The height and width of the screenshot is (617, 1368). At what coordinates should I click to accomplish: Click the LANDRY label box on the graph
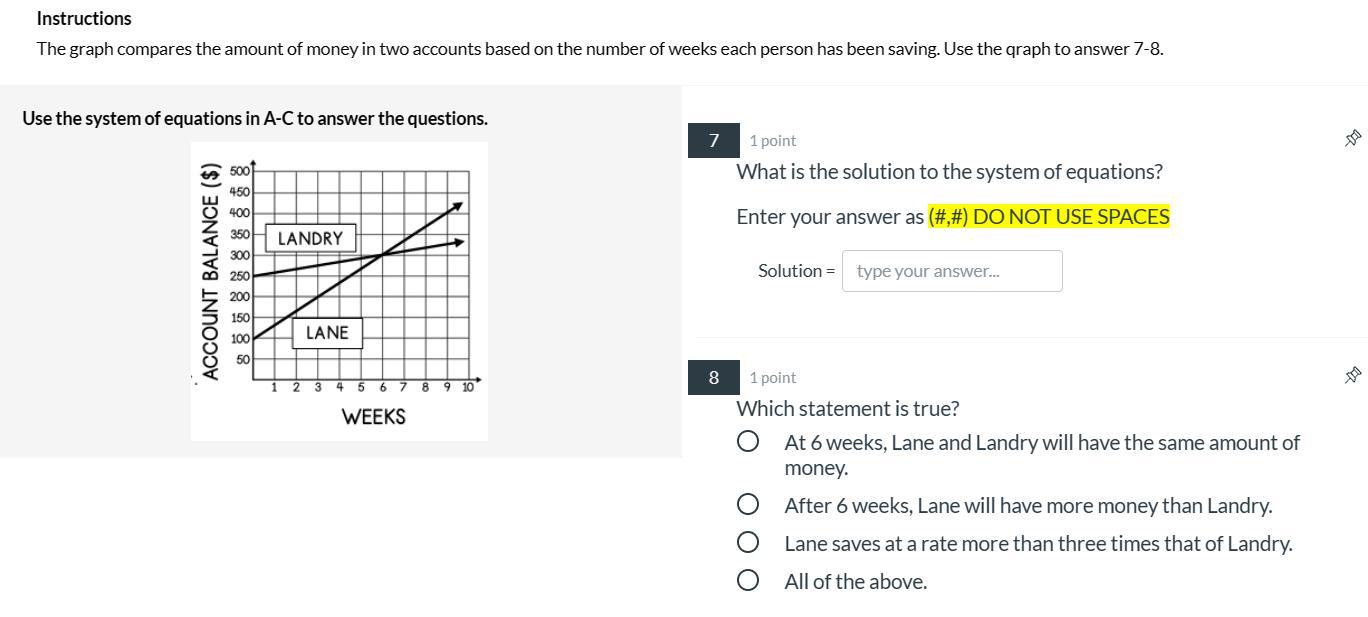310,238
